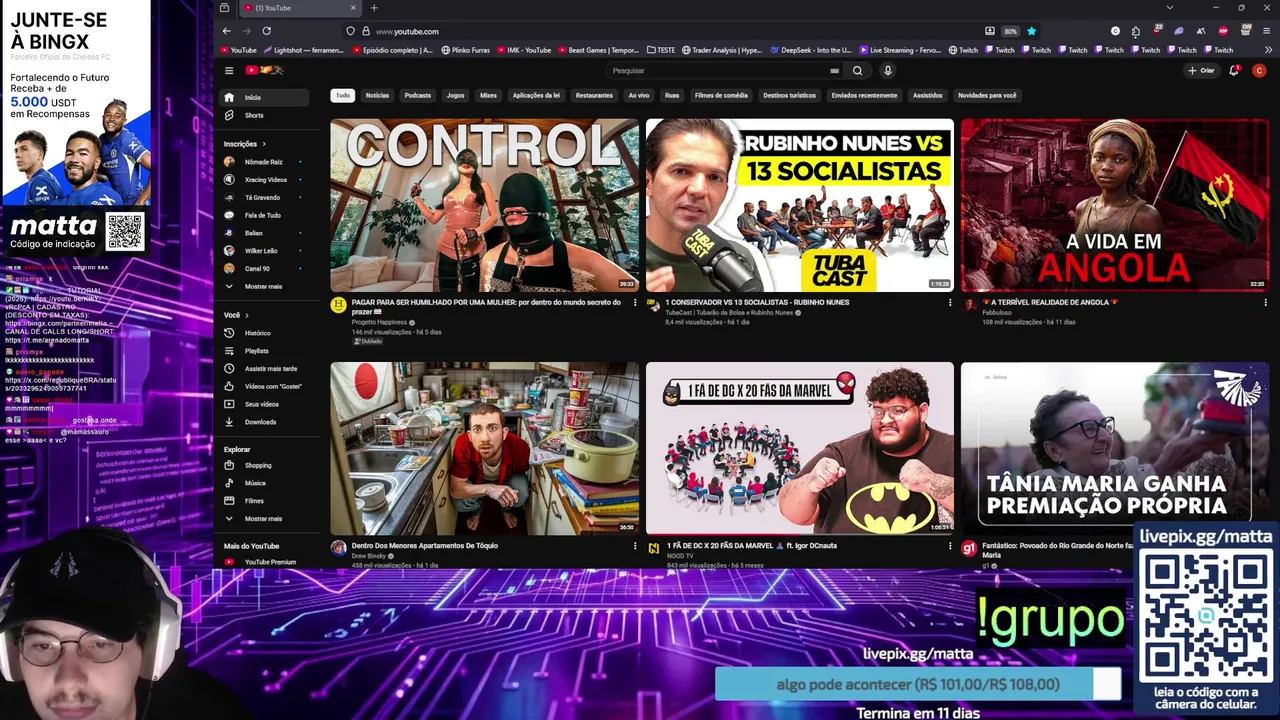Open Canal 90 subscription channel

[264, 268]
